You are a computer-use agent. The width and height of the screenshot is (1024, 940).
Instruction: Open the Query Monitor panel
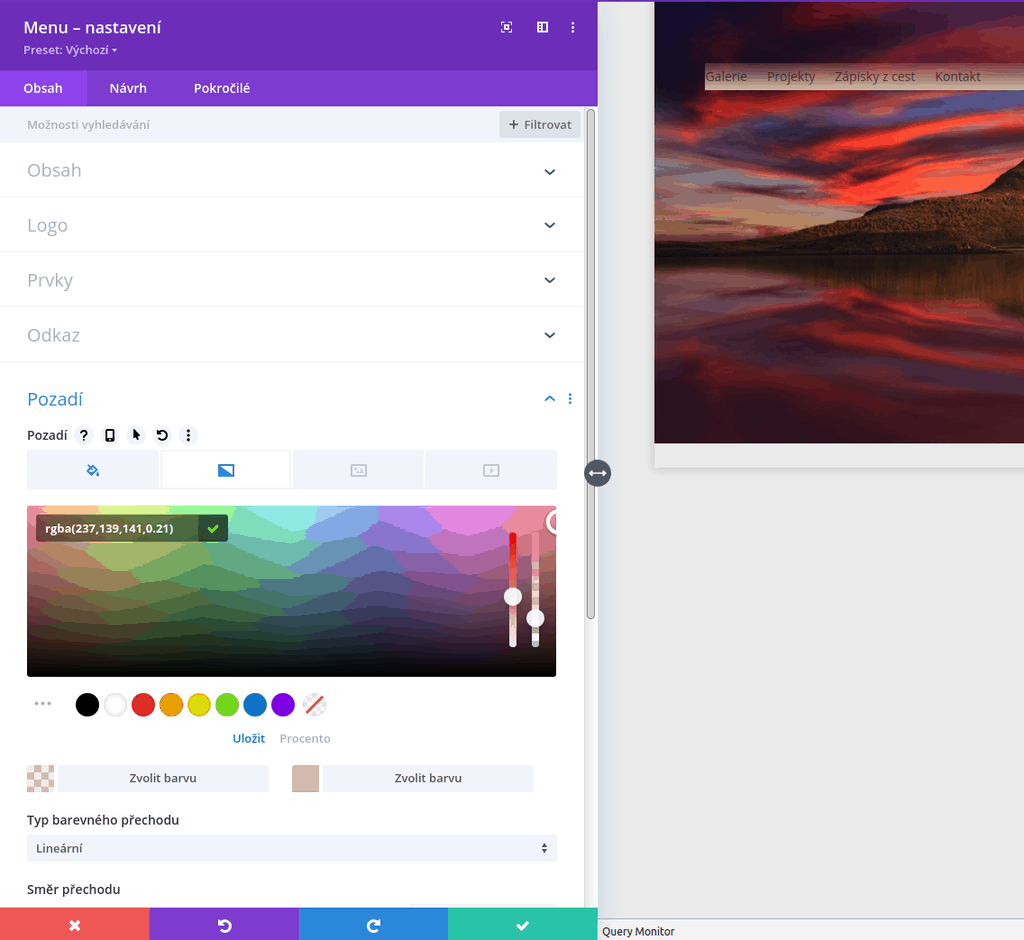pos(638,931)
